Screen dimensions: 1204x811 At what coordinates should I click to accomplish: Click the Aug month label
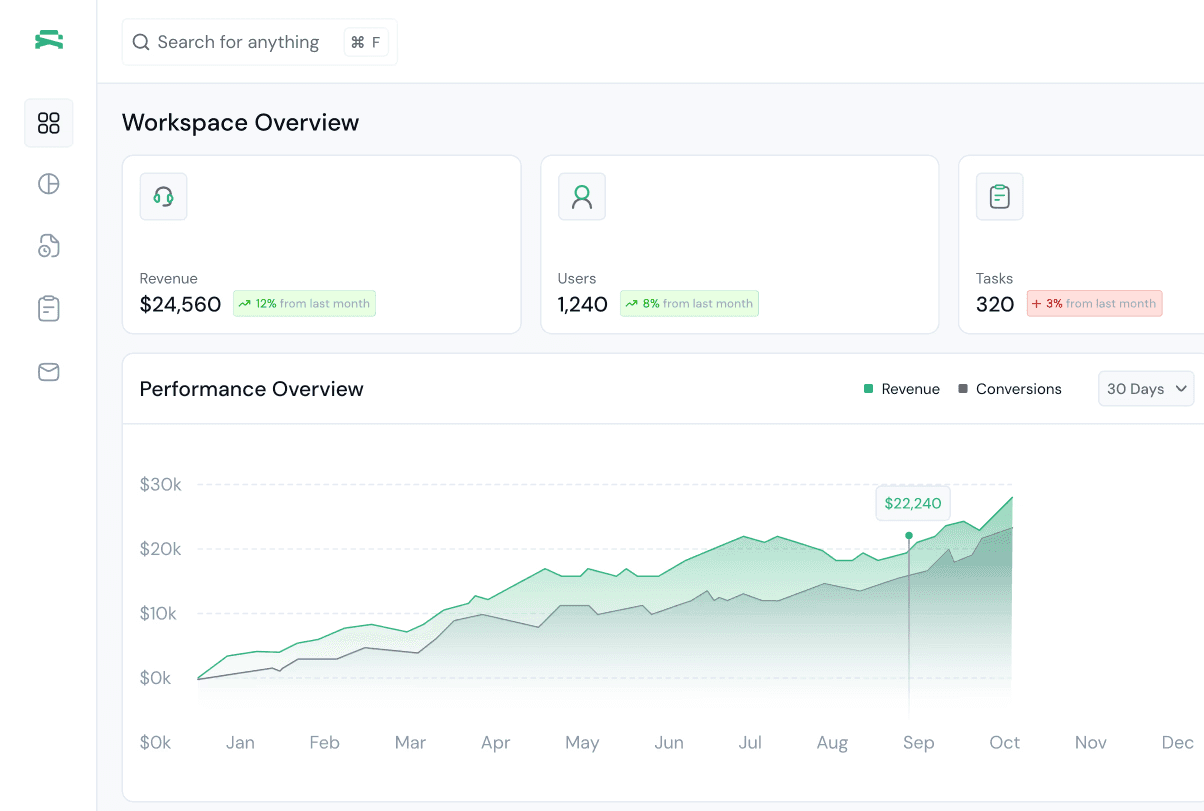(832, 743)
